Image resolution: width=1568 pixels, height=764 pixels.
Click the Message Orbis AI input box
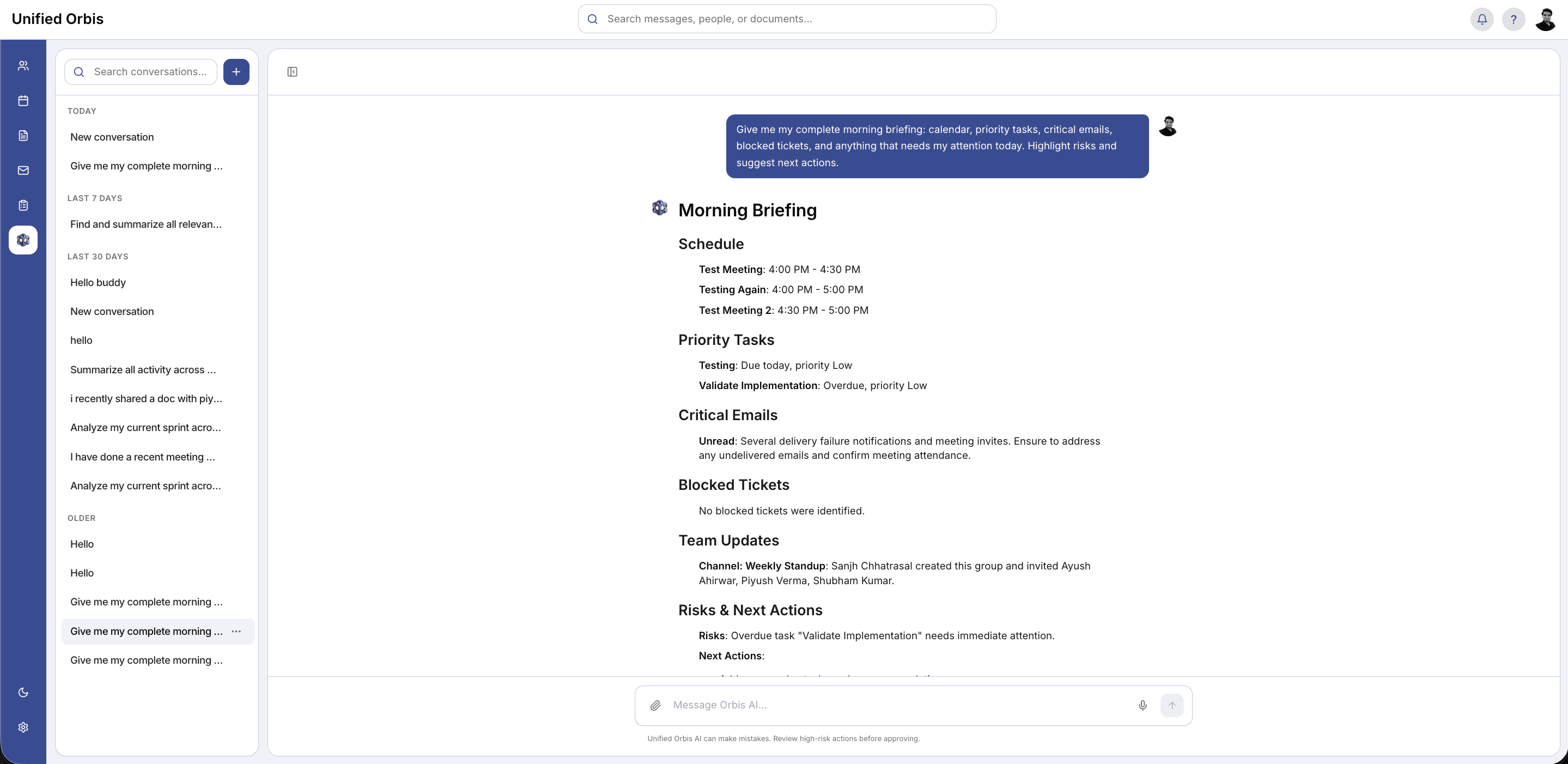[x=913, y=705]
